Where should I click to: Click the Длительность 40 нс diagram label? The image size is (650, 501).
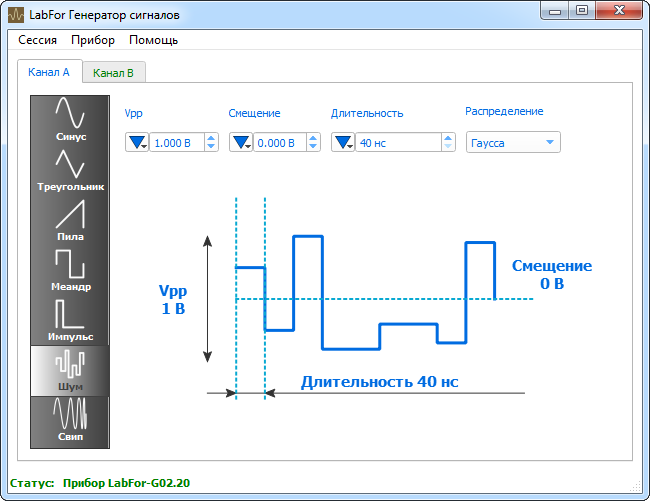(379, 382)
